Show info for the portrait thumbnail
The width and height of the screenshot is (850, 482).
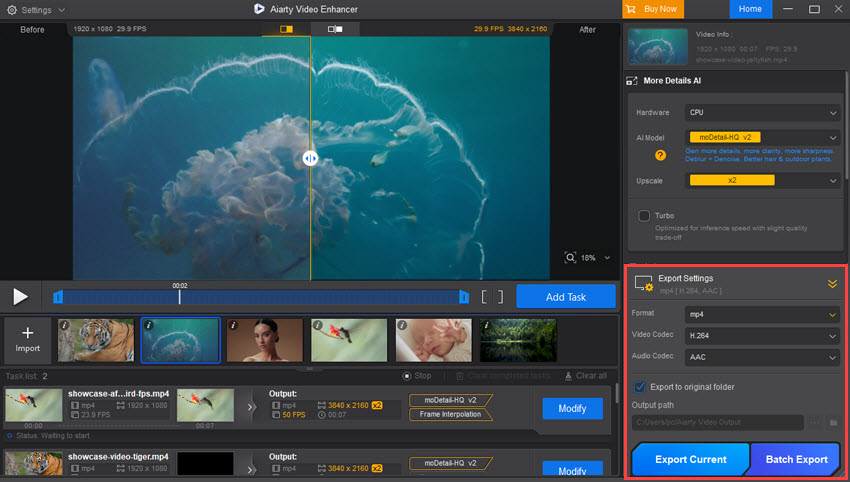pos(233,325)
